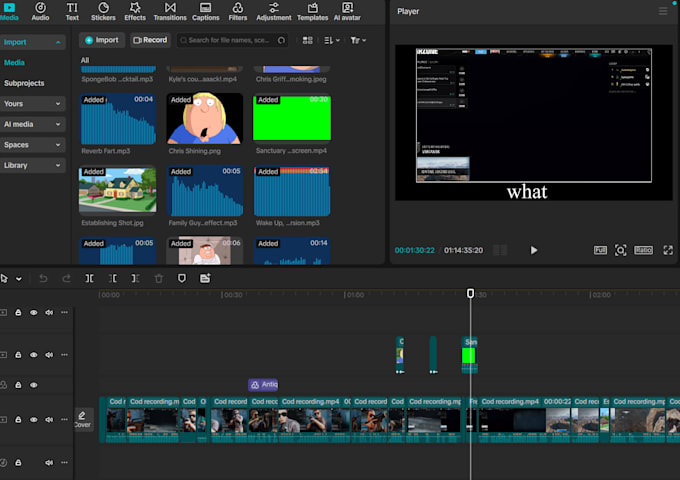Select the Antiq filter clip on timeline
This screenshot has height=480, width=680.
tap(263, 385)
